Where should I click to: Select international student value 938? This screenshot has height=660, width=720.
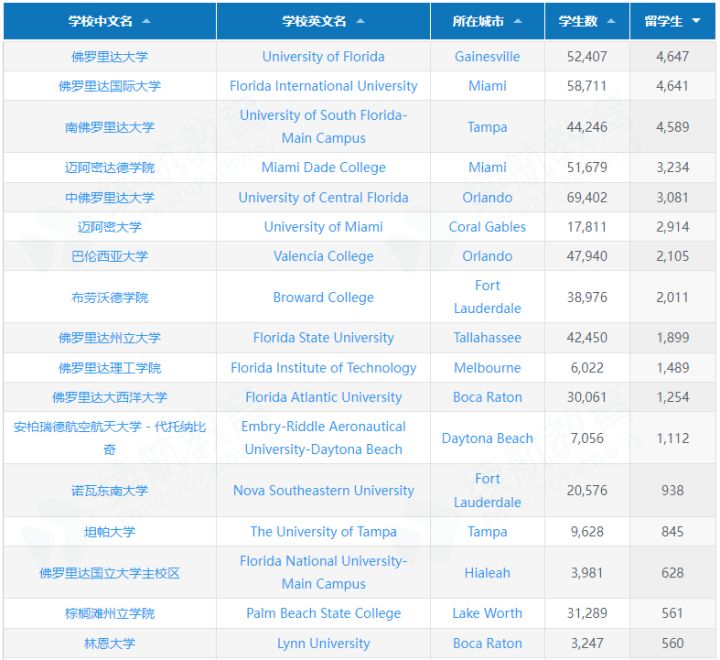point(672,491)
